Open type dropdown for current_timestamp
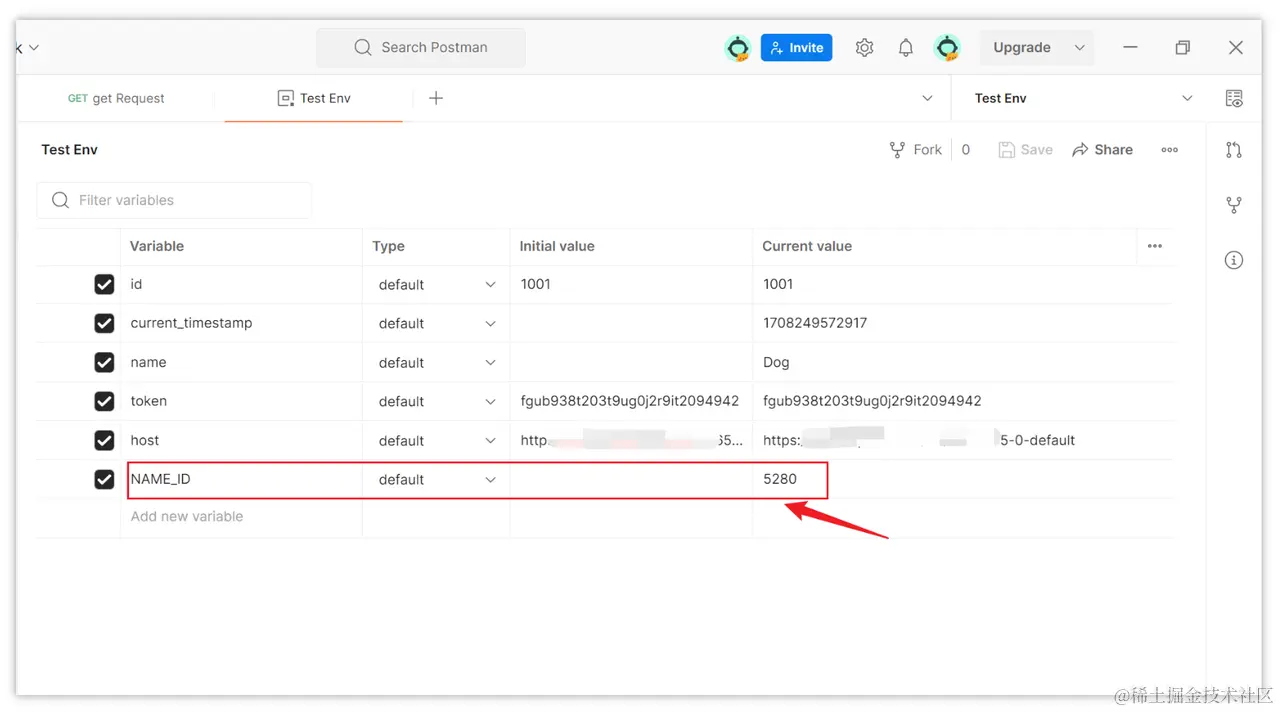 (x=436, y=324)
